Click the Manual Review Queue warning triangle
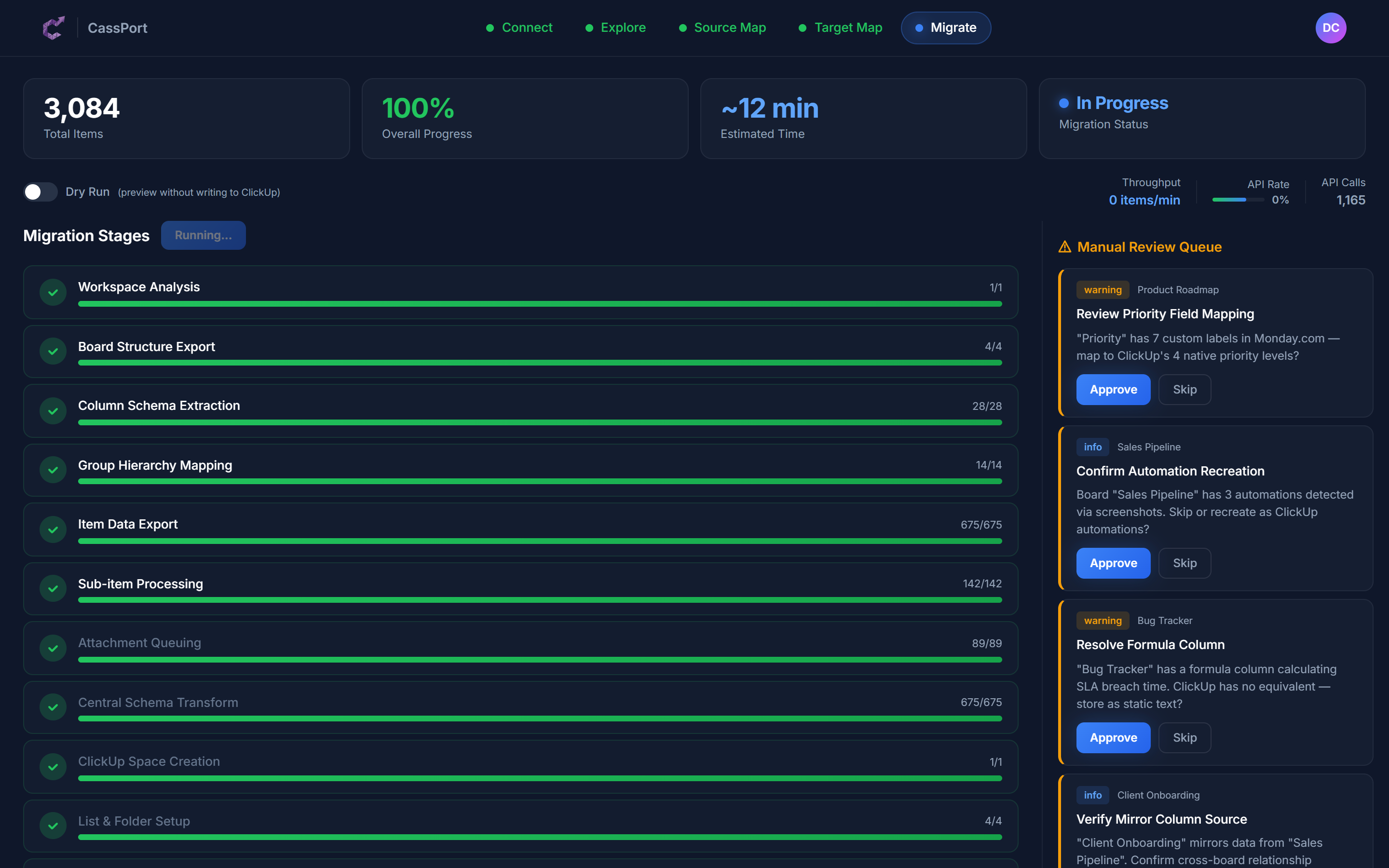The height and width of the screenshot is (868, 1389). tap(1065, 246)
